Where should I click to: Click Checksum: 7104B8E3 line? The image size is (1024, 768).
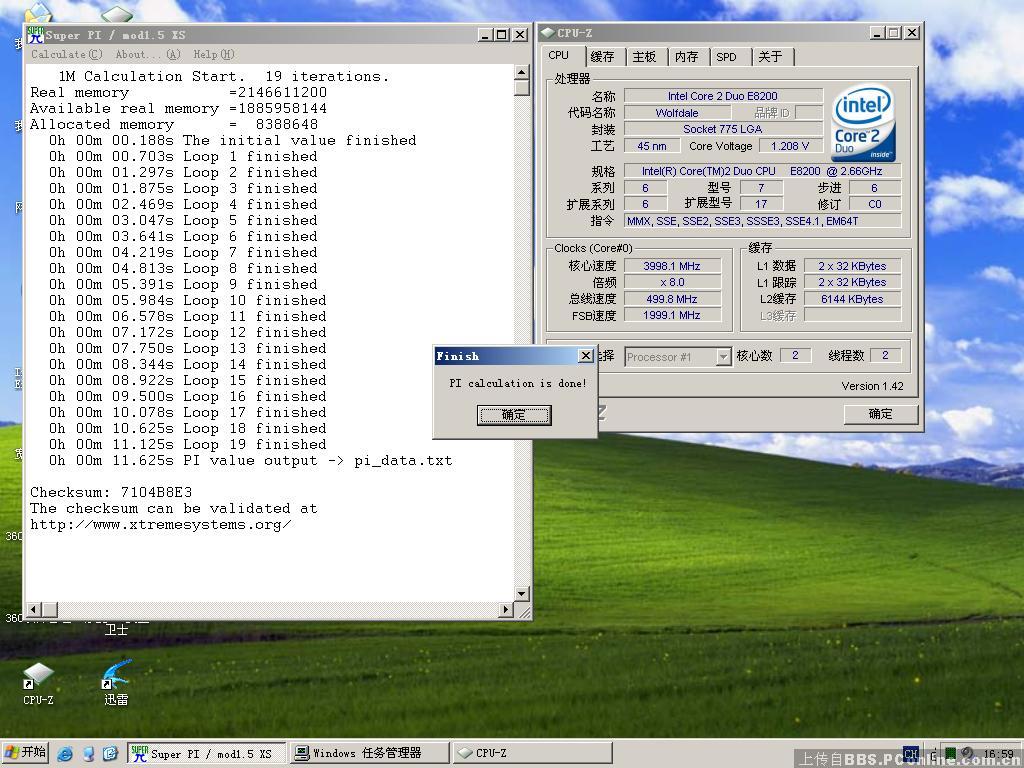[111, 492]
